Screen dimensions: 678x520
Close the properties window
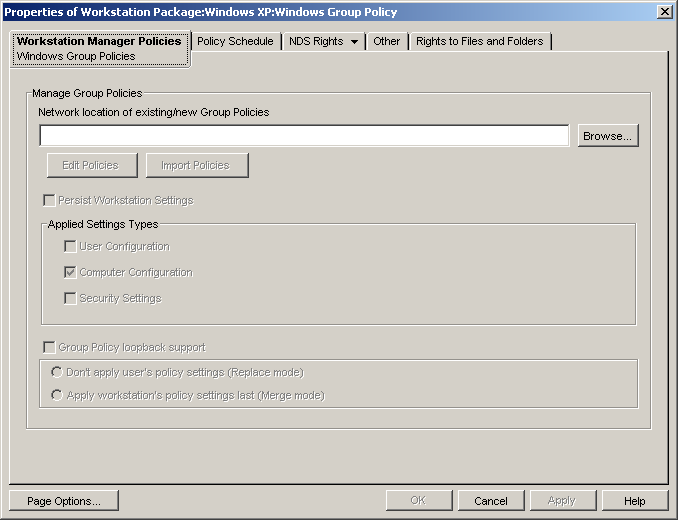point(664,12)
